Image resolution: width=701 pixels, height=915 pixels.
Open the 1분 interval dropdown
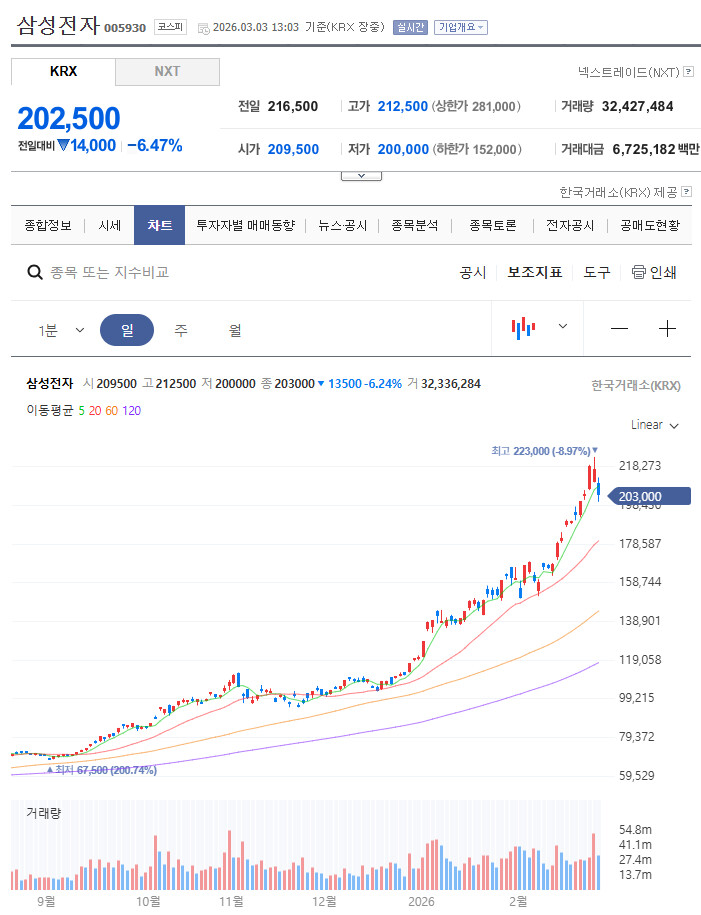pyautogui.click(x=61, y=330)
